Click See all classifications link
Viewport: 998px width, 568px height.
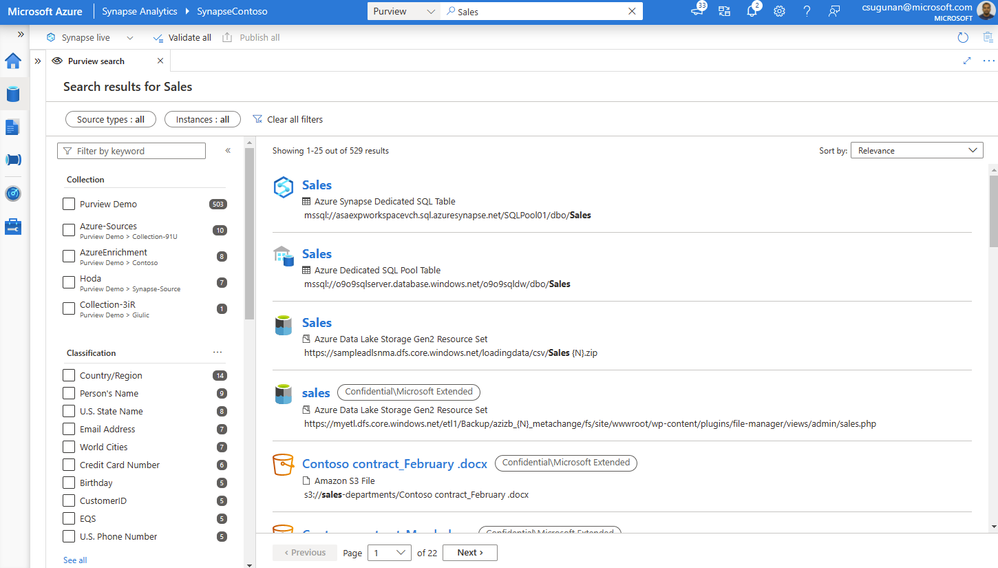click(75, 560)
